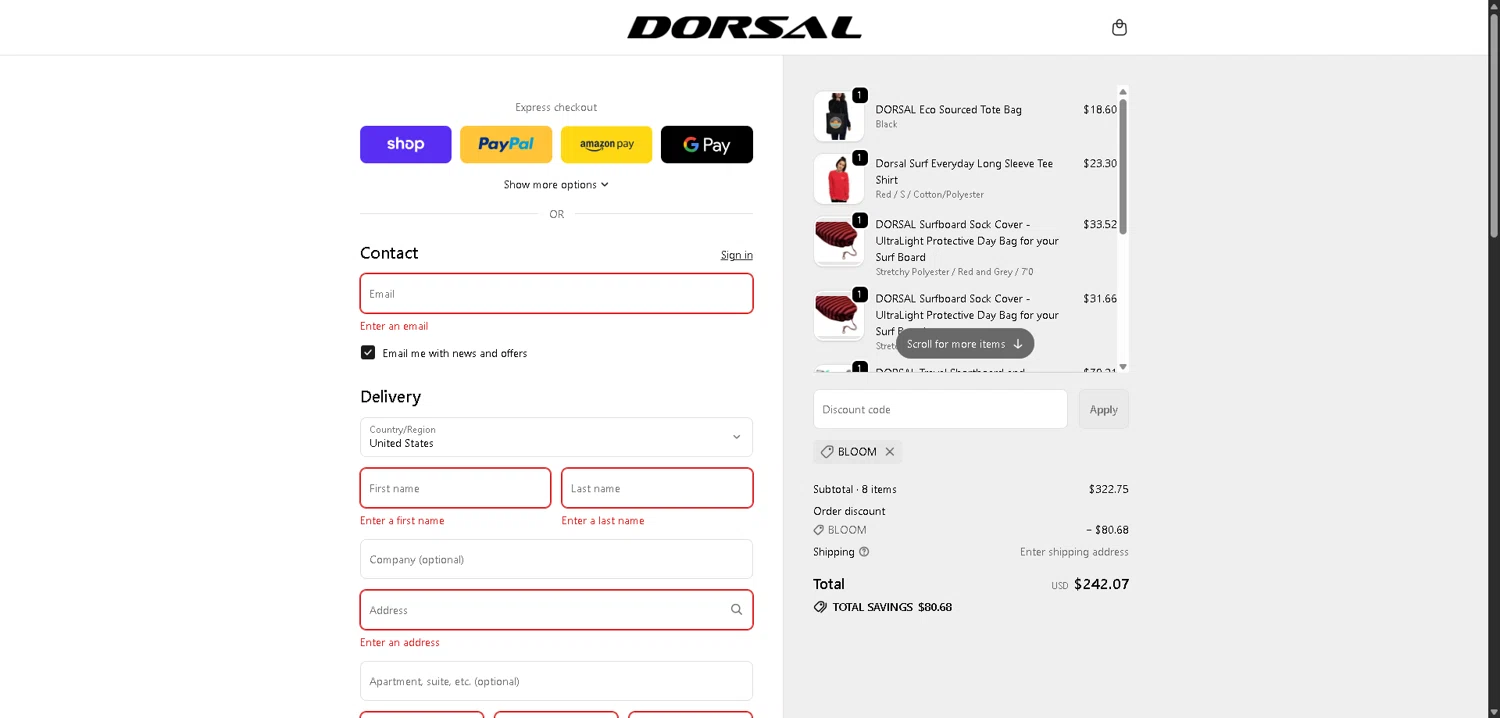Click 'DORSAL Eco Sourced Tote Bag' text
This screenshot has width=1500, height=718.
point(948,110)
